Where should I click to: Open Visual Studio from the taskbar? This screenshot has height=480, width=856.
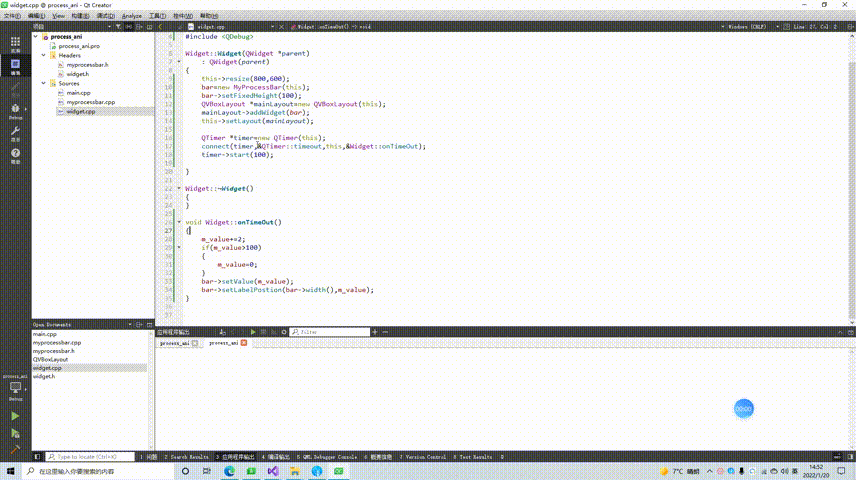pyautogui.click(x=273, y=471)
